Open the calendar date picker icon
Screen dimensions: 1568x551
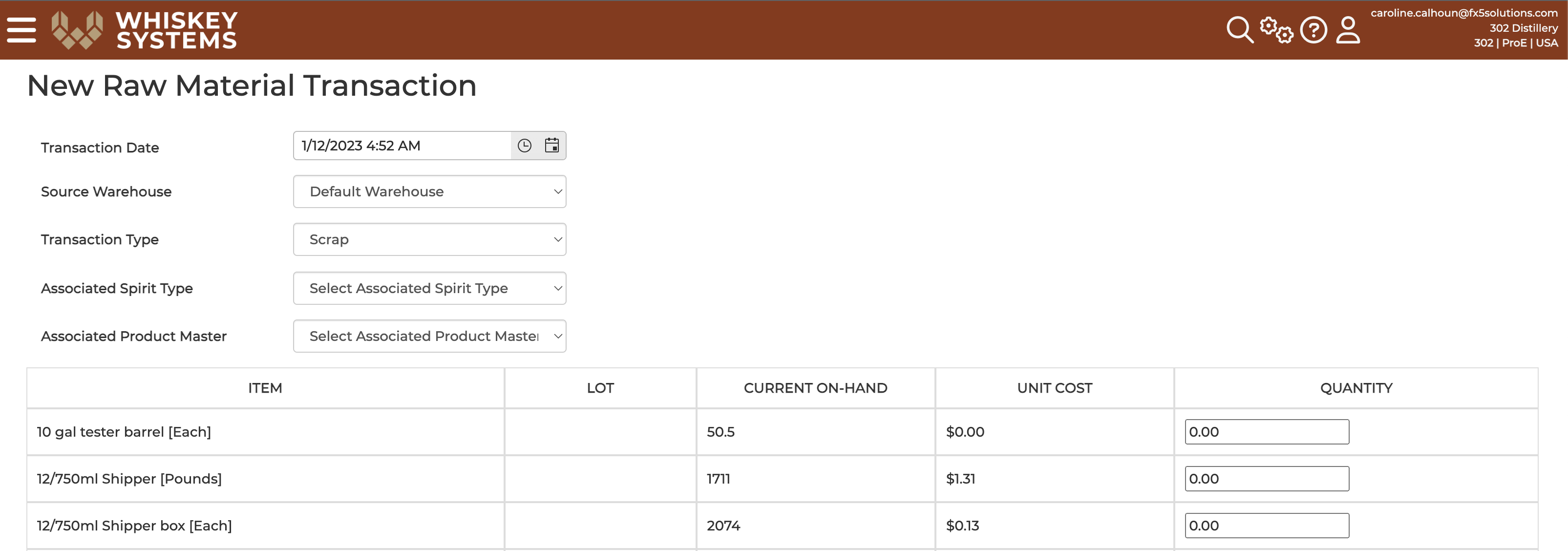[x=551, y=146]
